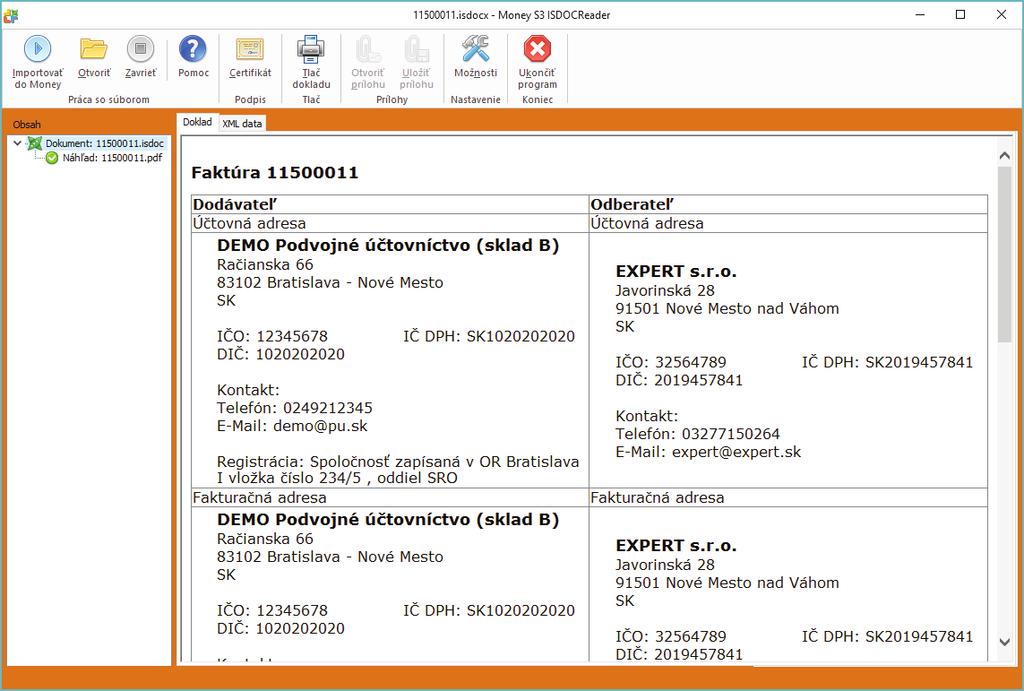The width and height of the screenshot is (1024, 691).
Task: View the signature Certifikát icon
Action: tap(249, 50)
